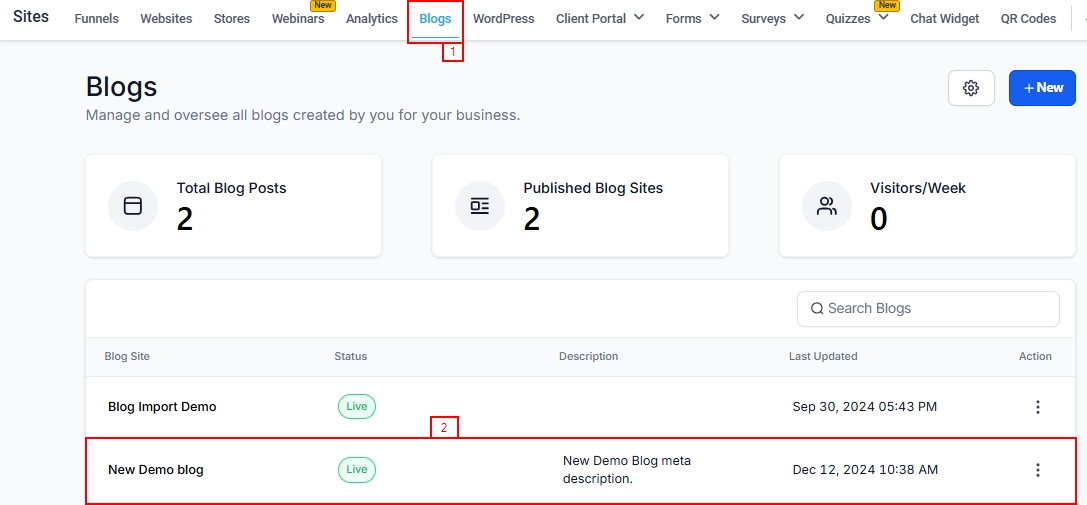Click Live status badge of New Demo blog
The height and width of the screenshot is (505, 1087).
click(357, 470)
